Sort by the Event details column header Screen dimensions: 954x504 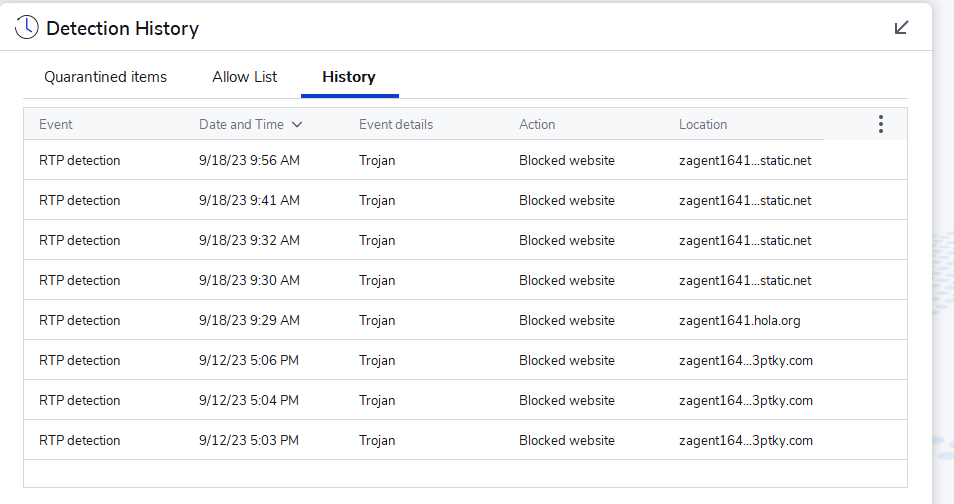click(396, 125)
